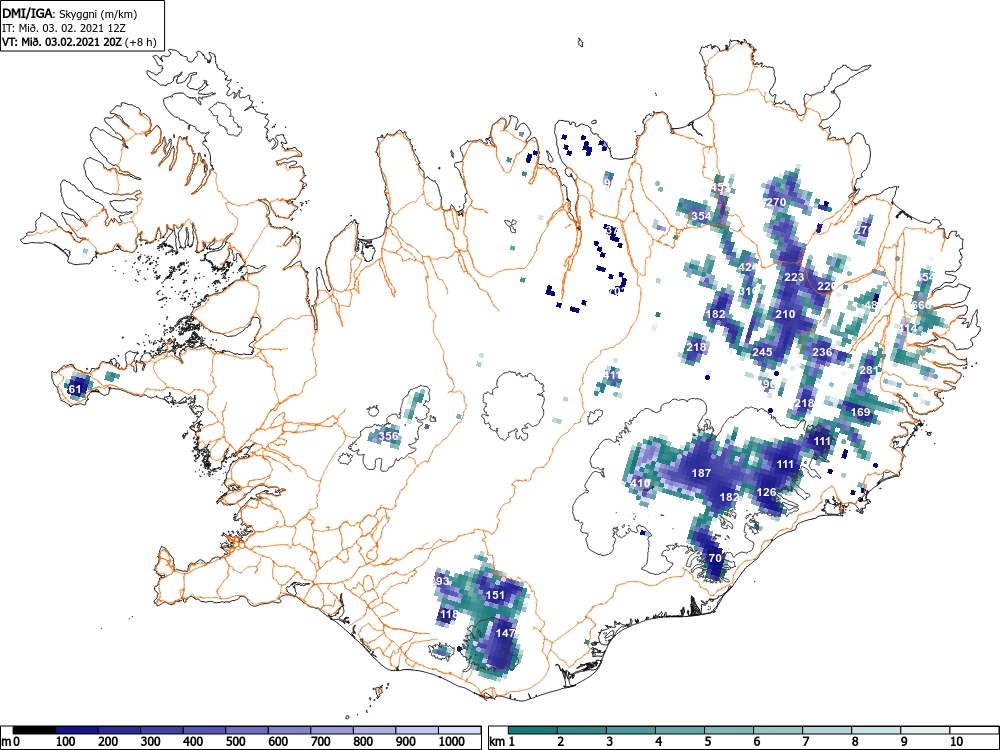
Task: Click the 187 visibility value on the map
Action: [x=701, y=473]
